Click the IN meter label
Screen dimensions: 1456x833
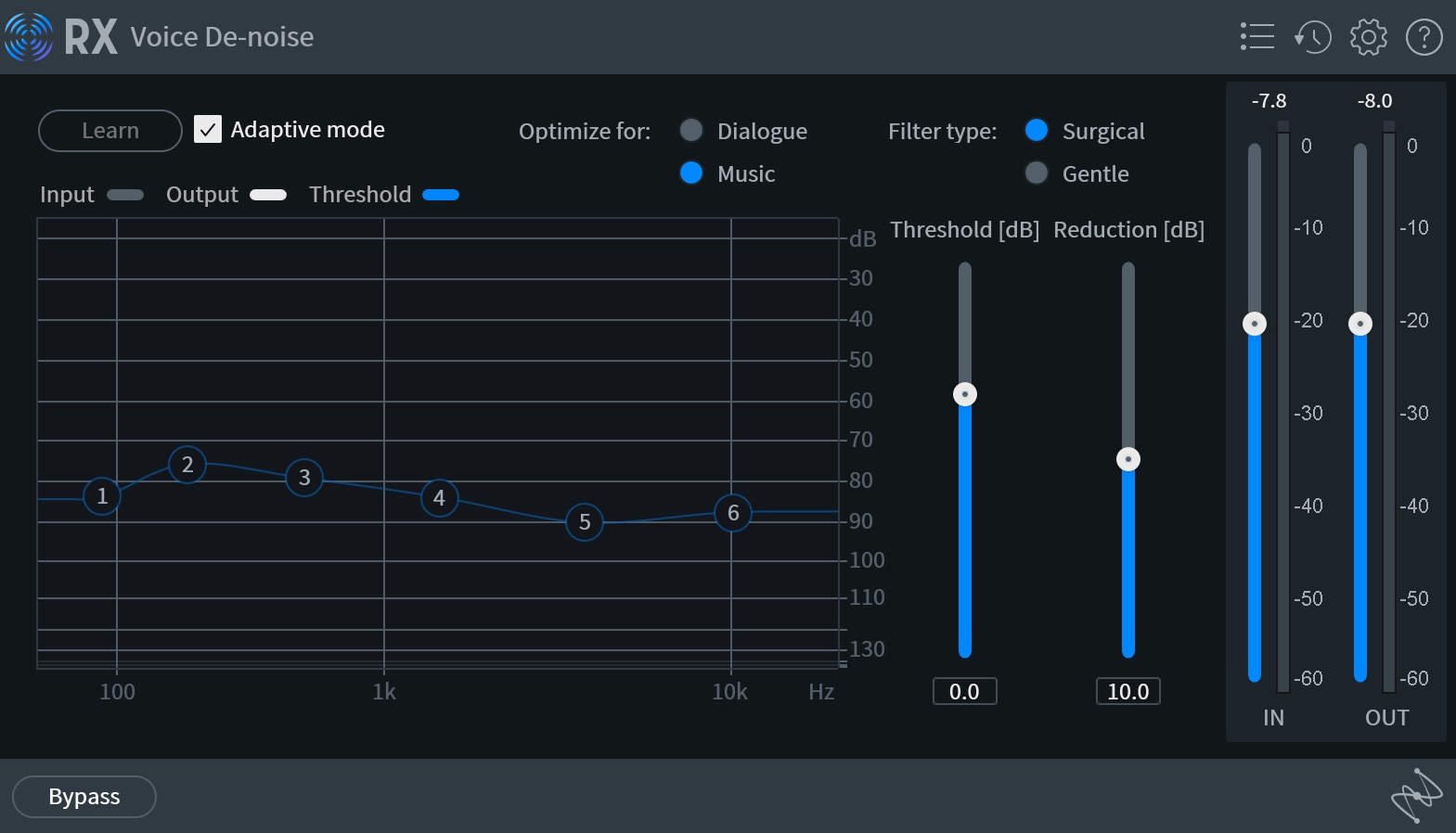[x=1274, y=718]
